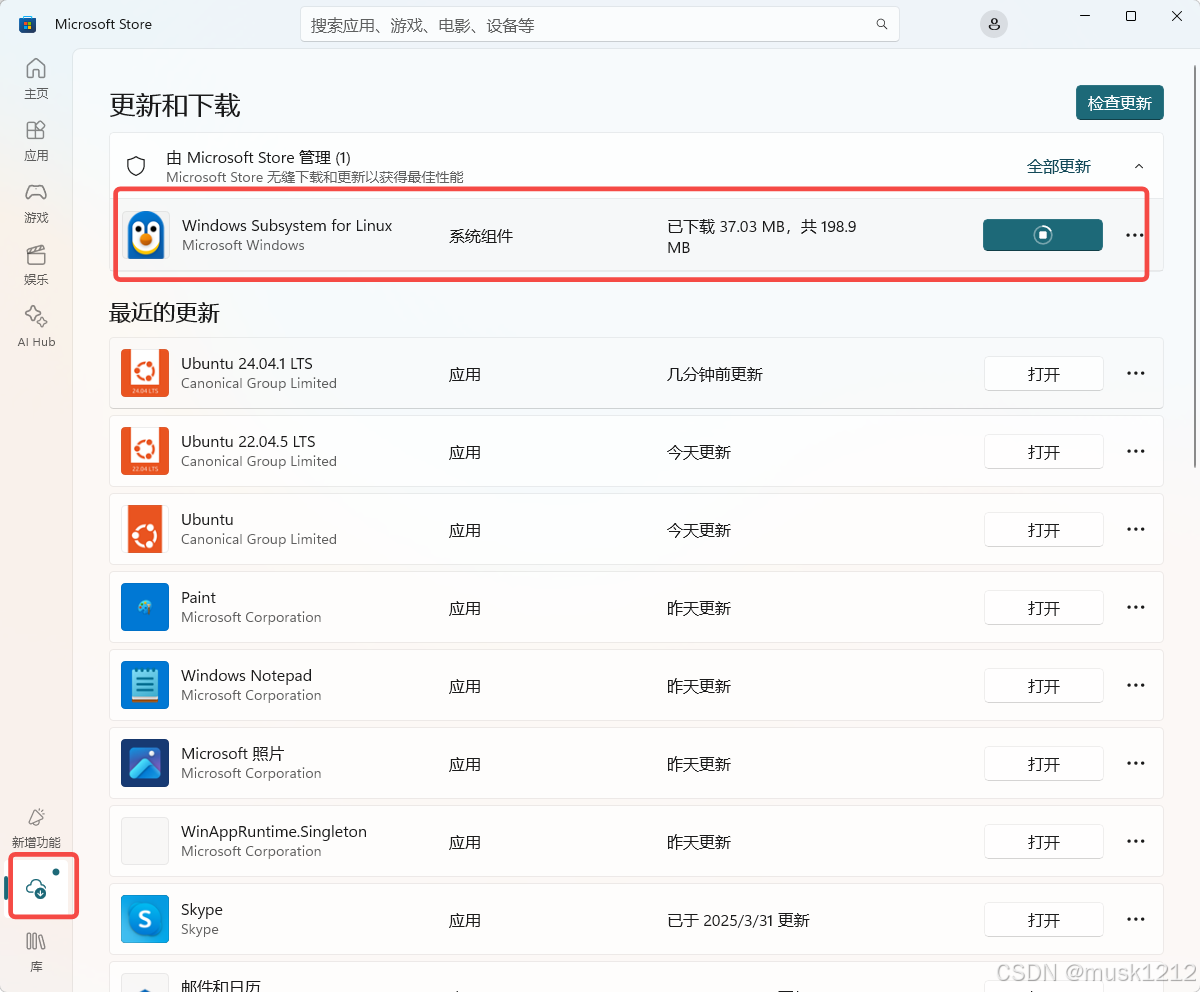Click the Microsoft Store logo icon

point(28,24)
